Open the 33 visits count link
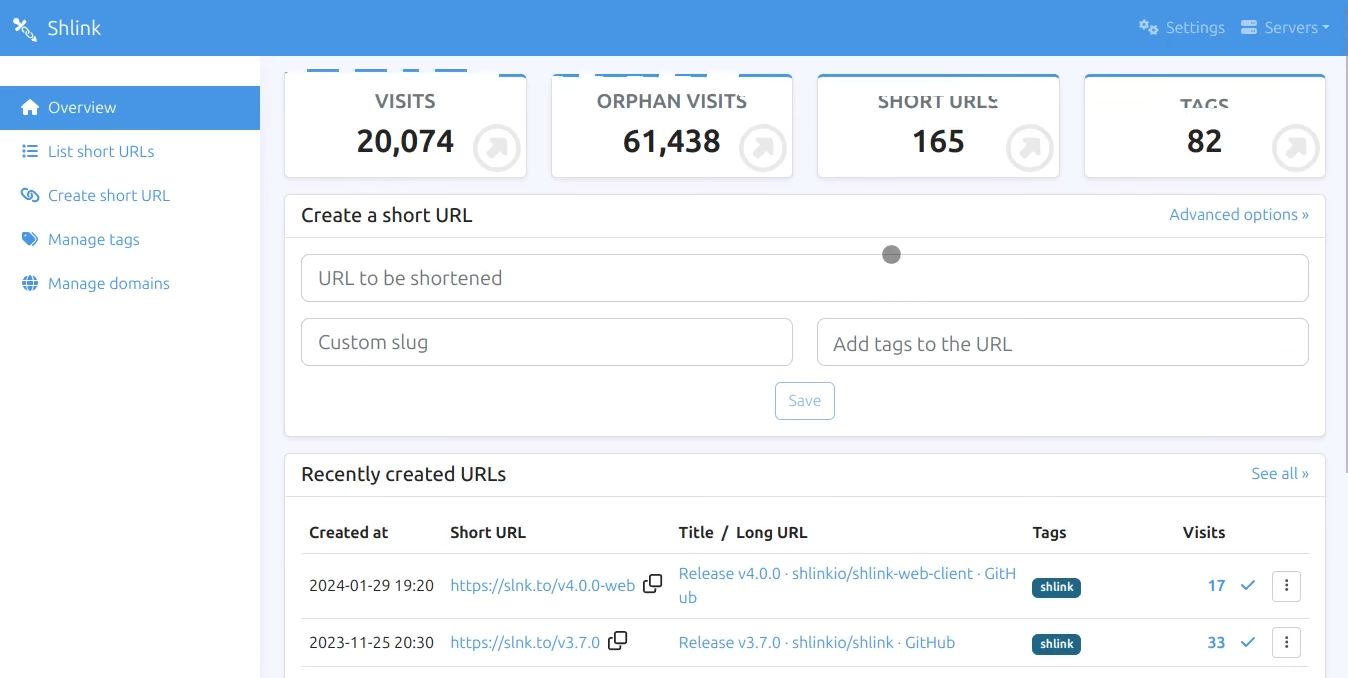Viewport: 1348px width, 678px height. click(x=1216, y=643)
